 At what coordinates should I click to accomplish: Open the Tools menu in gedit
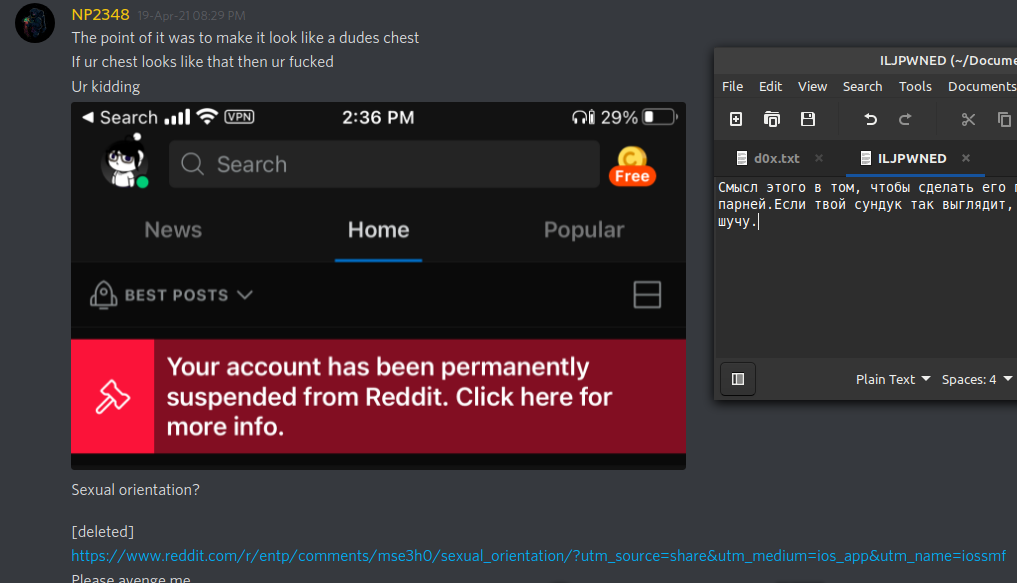coord(915,86)
